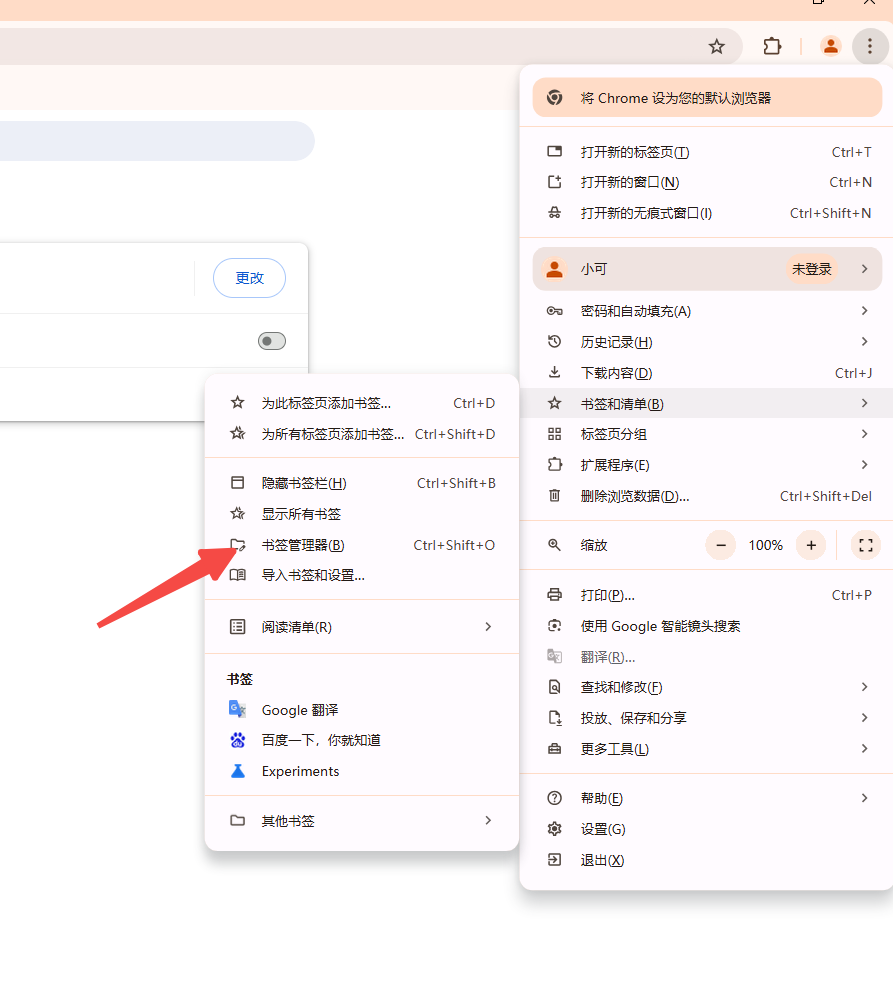Screen dimensions: 893x987
Task: Click the blue flask Experiments bookmark icon
Action: [237, 771]
